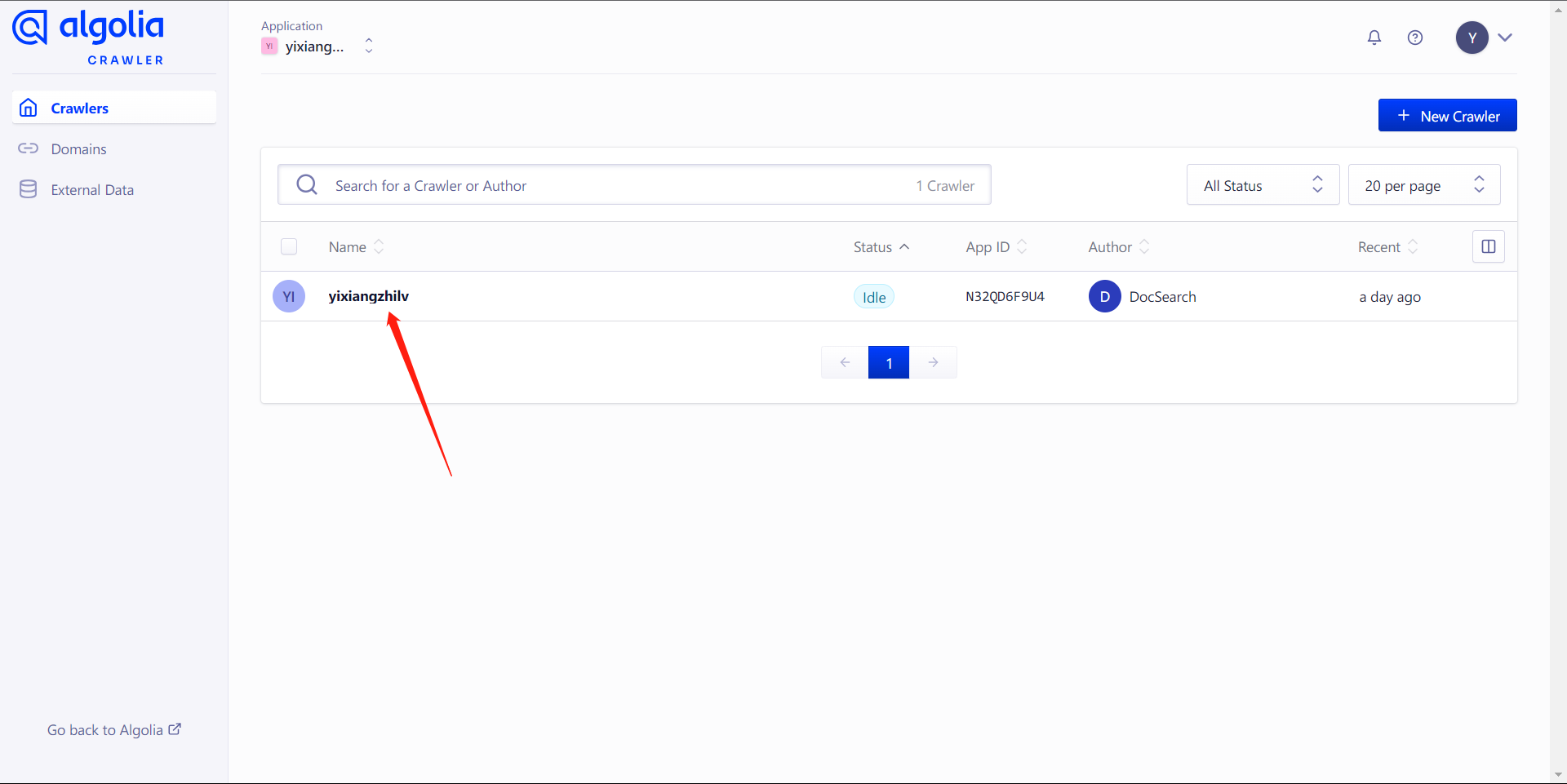Toggle the select-all checkbox in header
This screenshot has height=784, width=1567.
click(289, 246)
